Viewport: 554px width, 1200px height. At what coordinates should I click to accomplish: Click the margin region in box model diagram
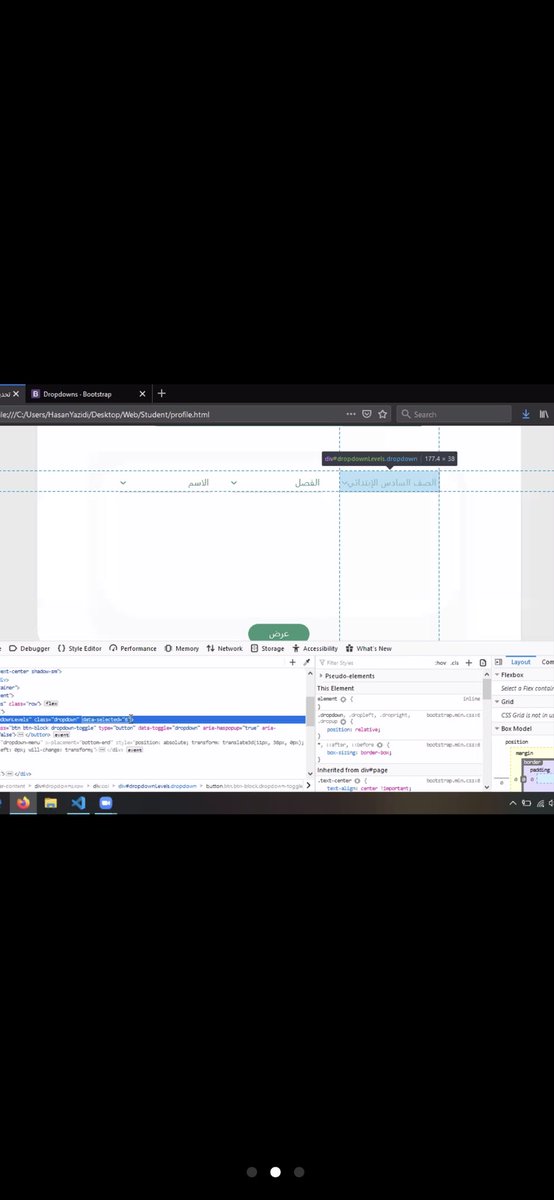coord(524,752)
